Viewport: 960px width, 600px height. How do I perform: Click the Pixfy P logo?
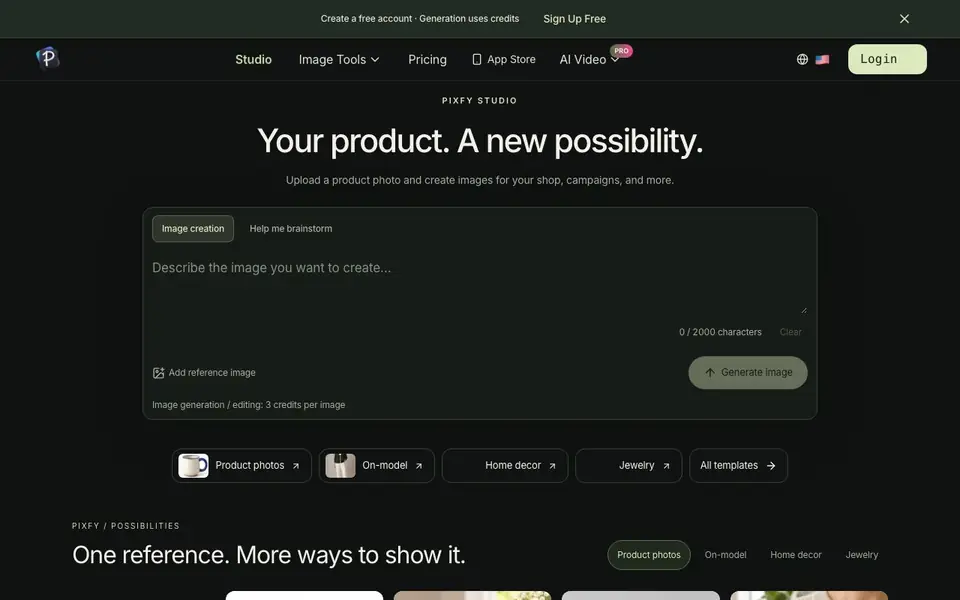click(x=48, y=58)
